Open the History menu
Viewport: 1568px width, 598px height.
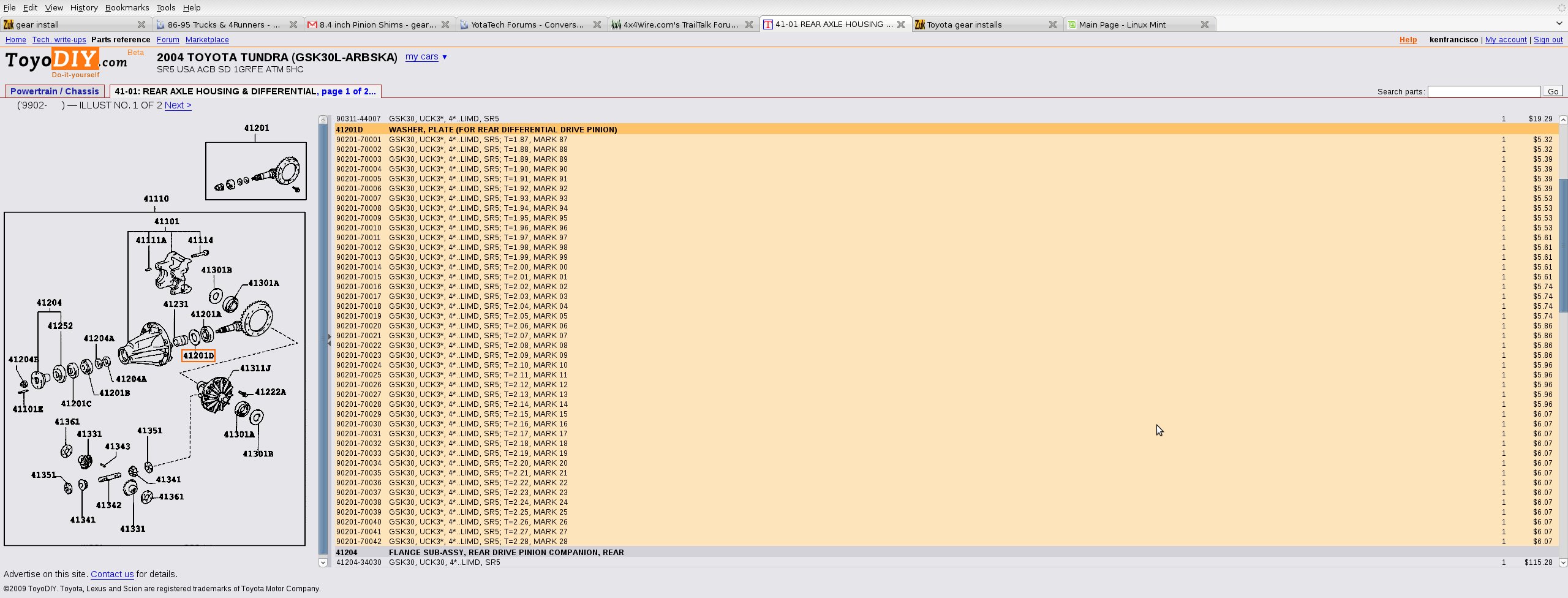pyautogui.click(x=84, y=7)
